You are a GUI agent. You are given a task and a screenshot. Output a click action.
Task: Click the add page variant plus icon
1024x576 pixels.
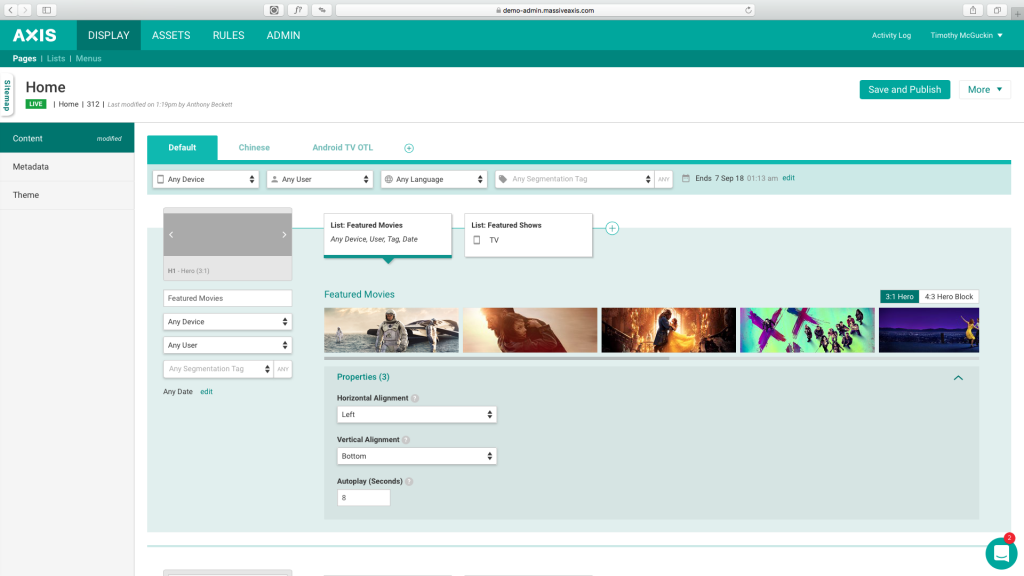pyautogui.click(x=409, y=148)
